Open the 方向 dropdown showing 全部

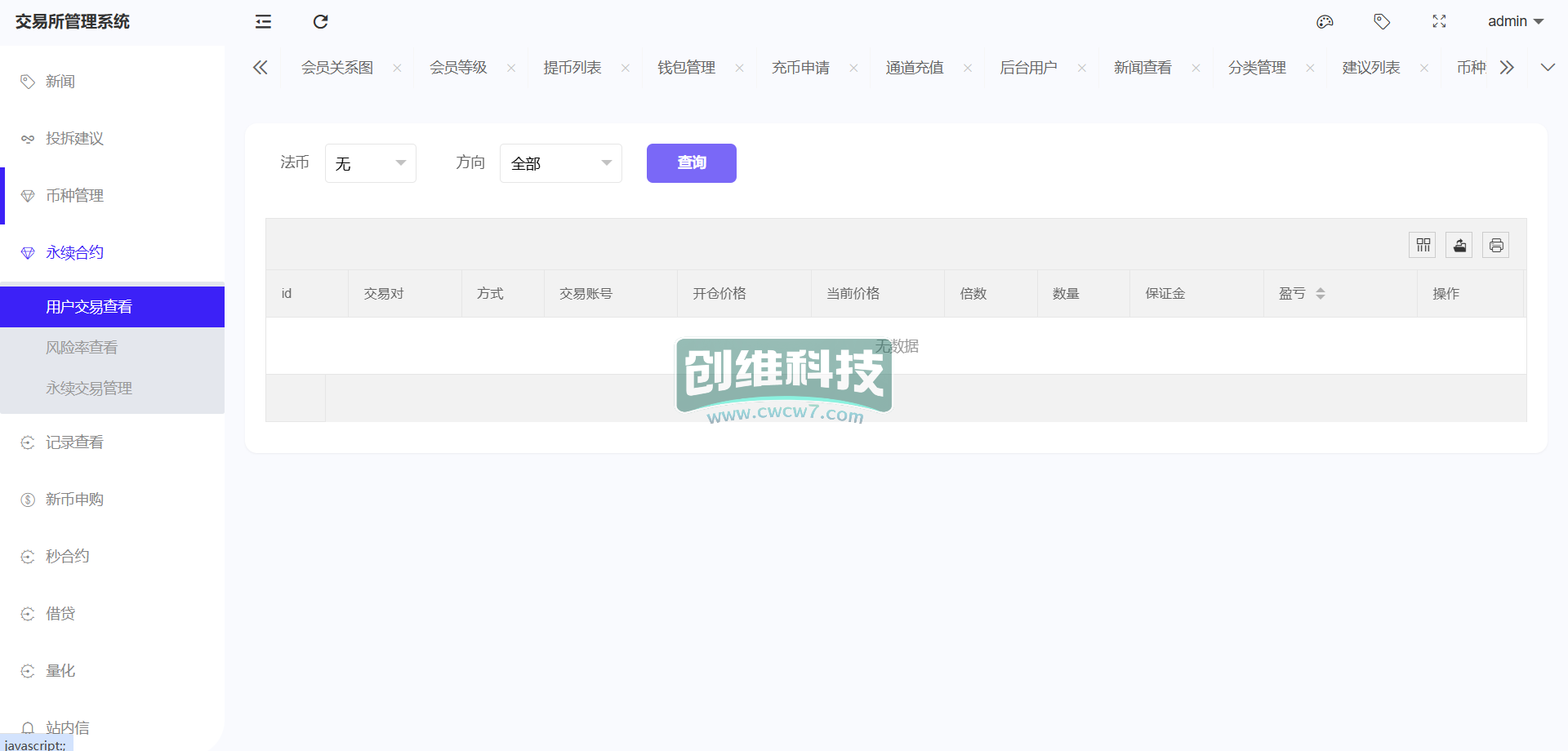(x=561, y=163)
